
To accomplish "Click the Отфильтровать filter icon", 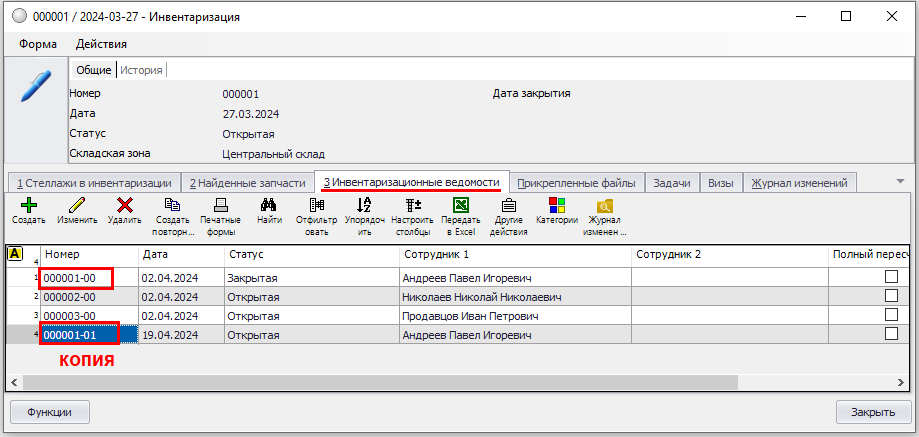I will (x=317, y=205).
